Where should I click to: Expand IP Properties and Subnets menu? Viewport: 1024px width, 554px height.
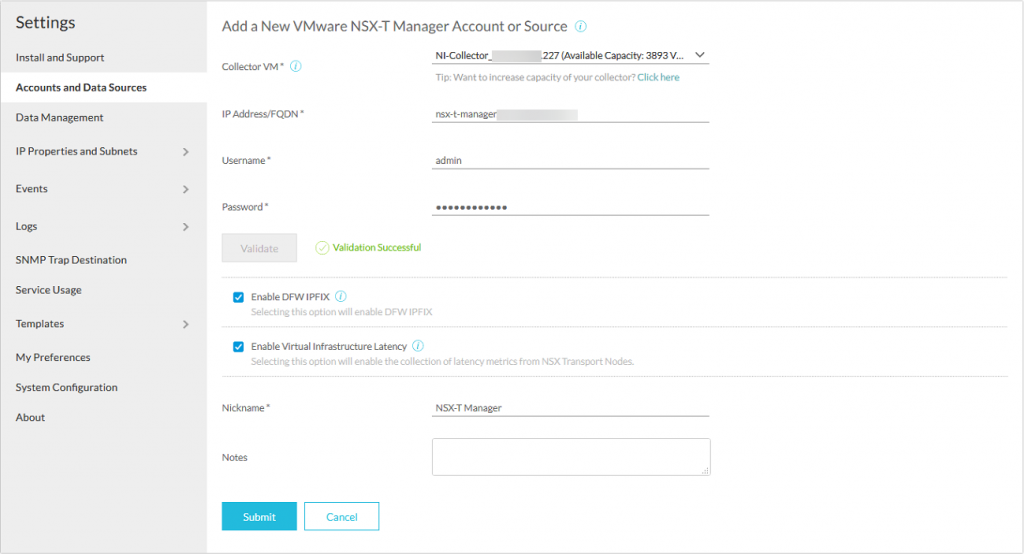(185, 152)
